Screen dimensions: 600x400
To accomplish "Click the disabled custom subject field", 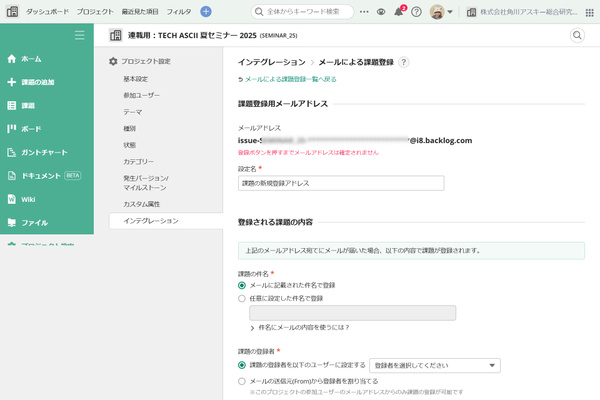I will coord(352,313).
